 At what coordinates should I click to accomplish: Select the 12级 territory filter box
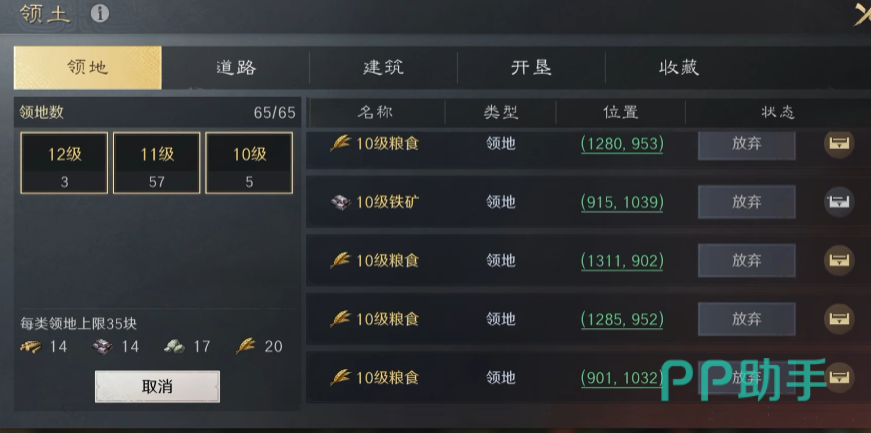[64, 163]
